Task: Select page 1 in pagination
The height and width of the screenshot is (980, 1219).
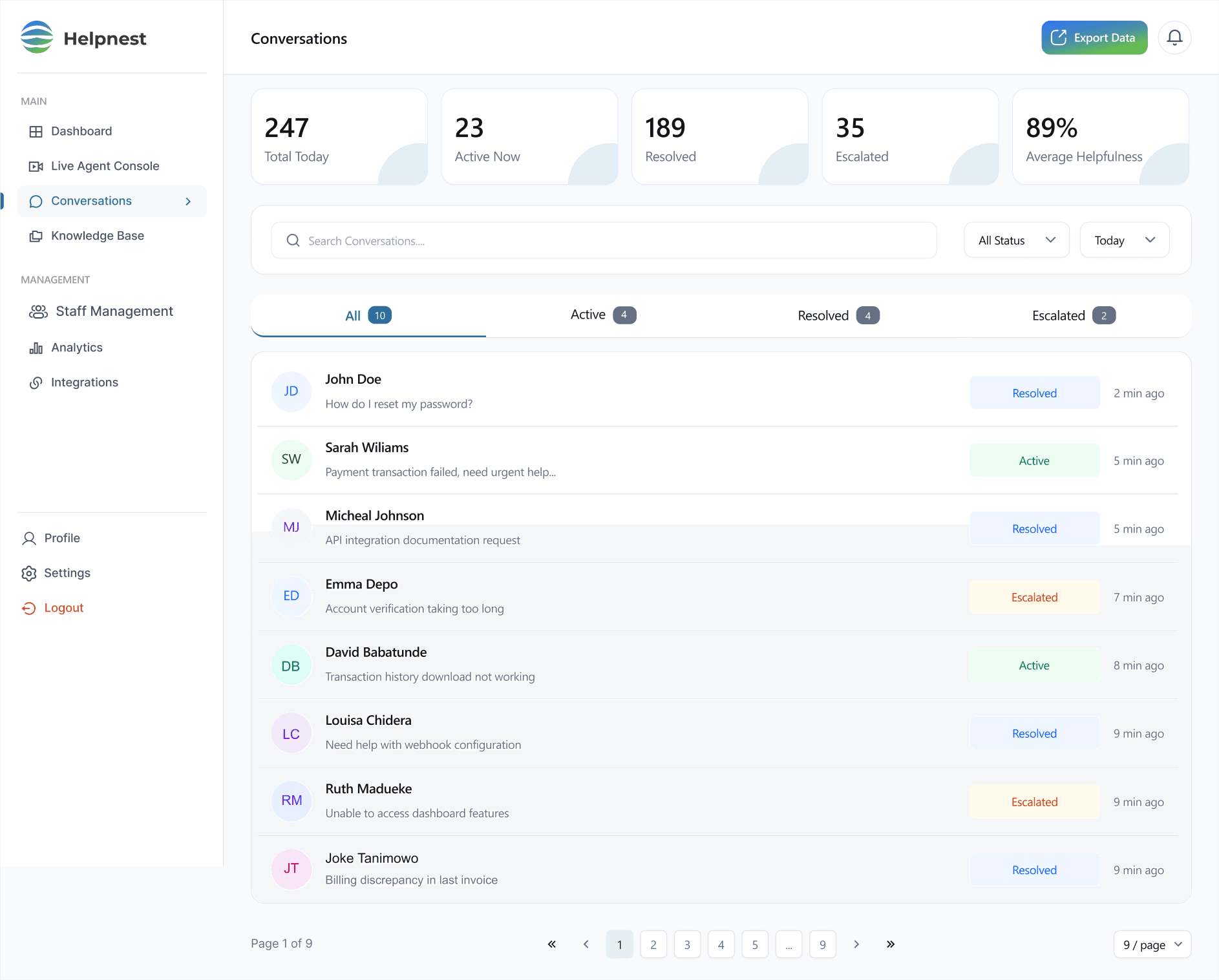Action: click(620, 944)
